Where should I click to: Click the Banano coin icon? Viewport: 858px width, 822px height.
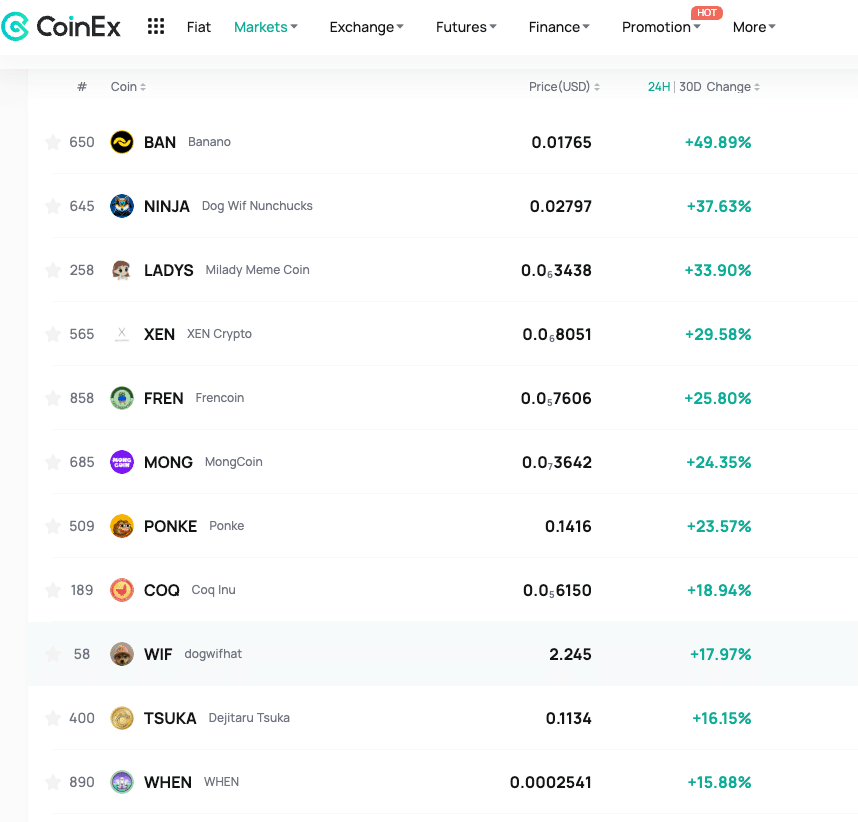point(122,142)
